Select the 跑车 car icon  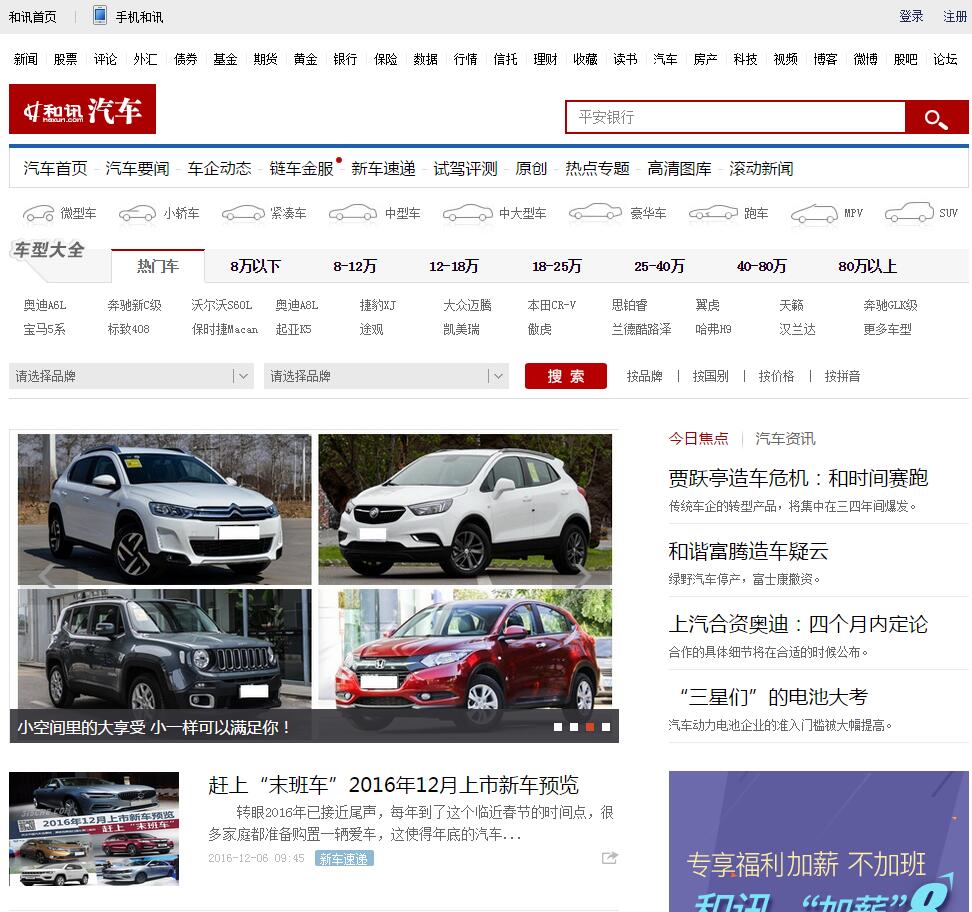(x=713, y=213)
